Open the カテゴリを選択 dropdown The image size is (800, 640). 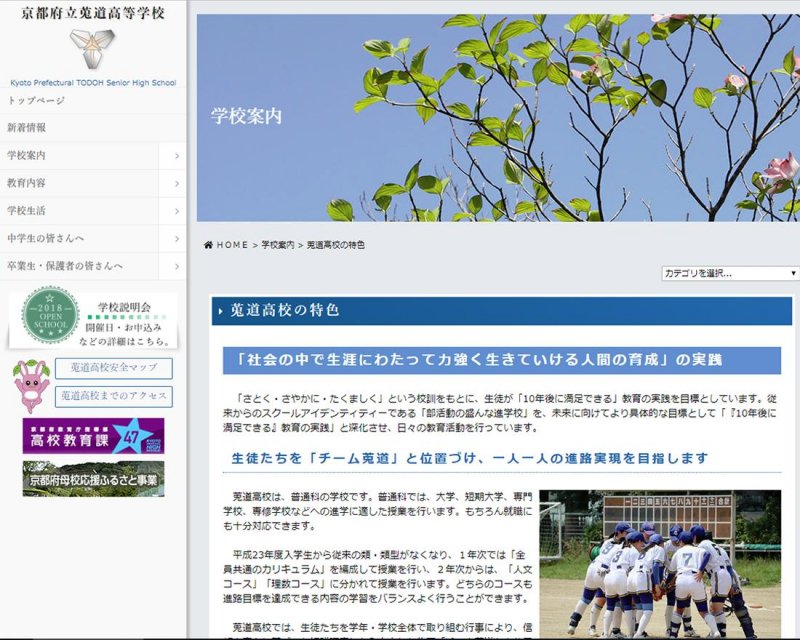pyautogui.click(x=730, y=273)
